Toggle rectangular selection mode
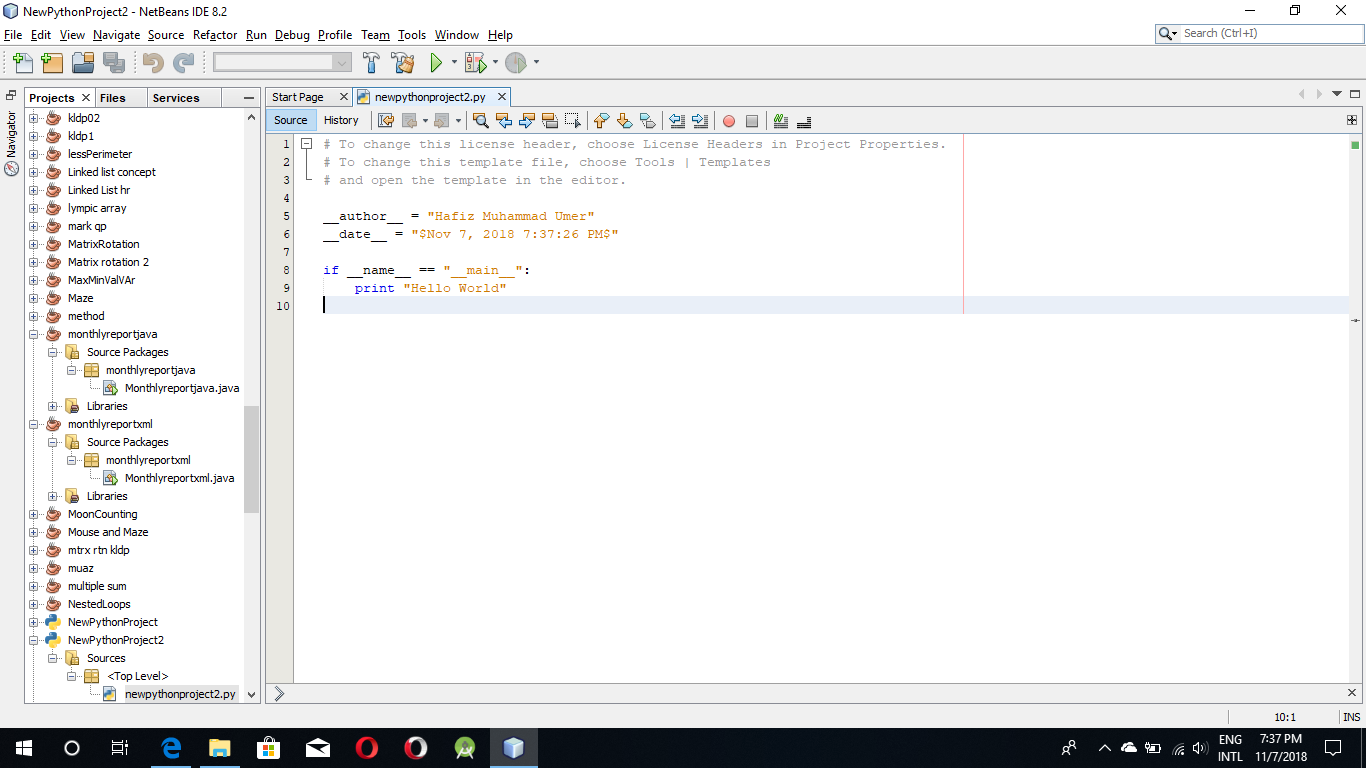 click(x=571, y=120)
